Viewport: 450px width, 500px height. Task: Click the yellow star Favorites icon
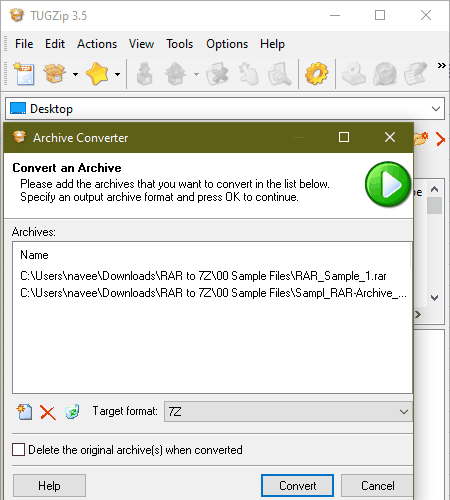pyautogui.click(x=97, y=74)
